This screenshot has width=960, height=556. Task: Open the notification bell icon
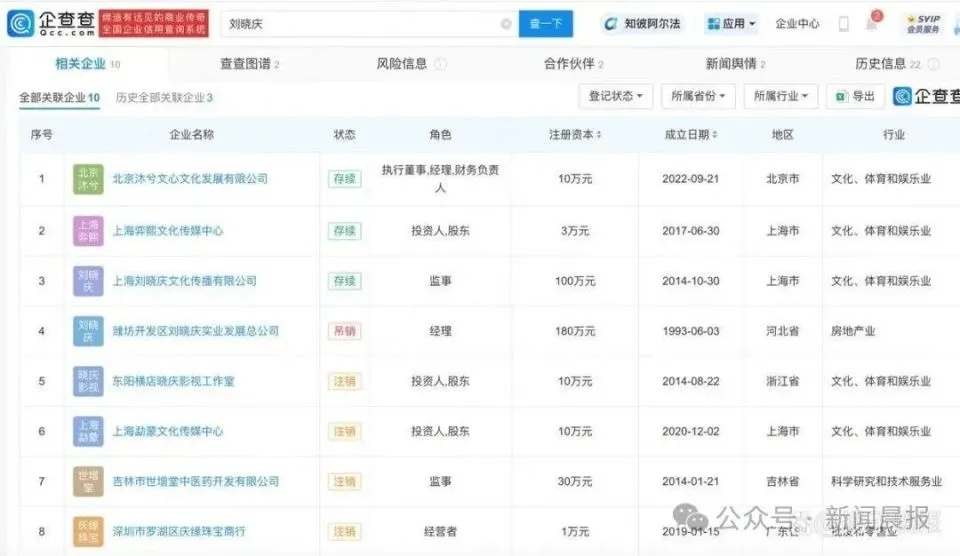871,23
